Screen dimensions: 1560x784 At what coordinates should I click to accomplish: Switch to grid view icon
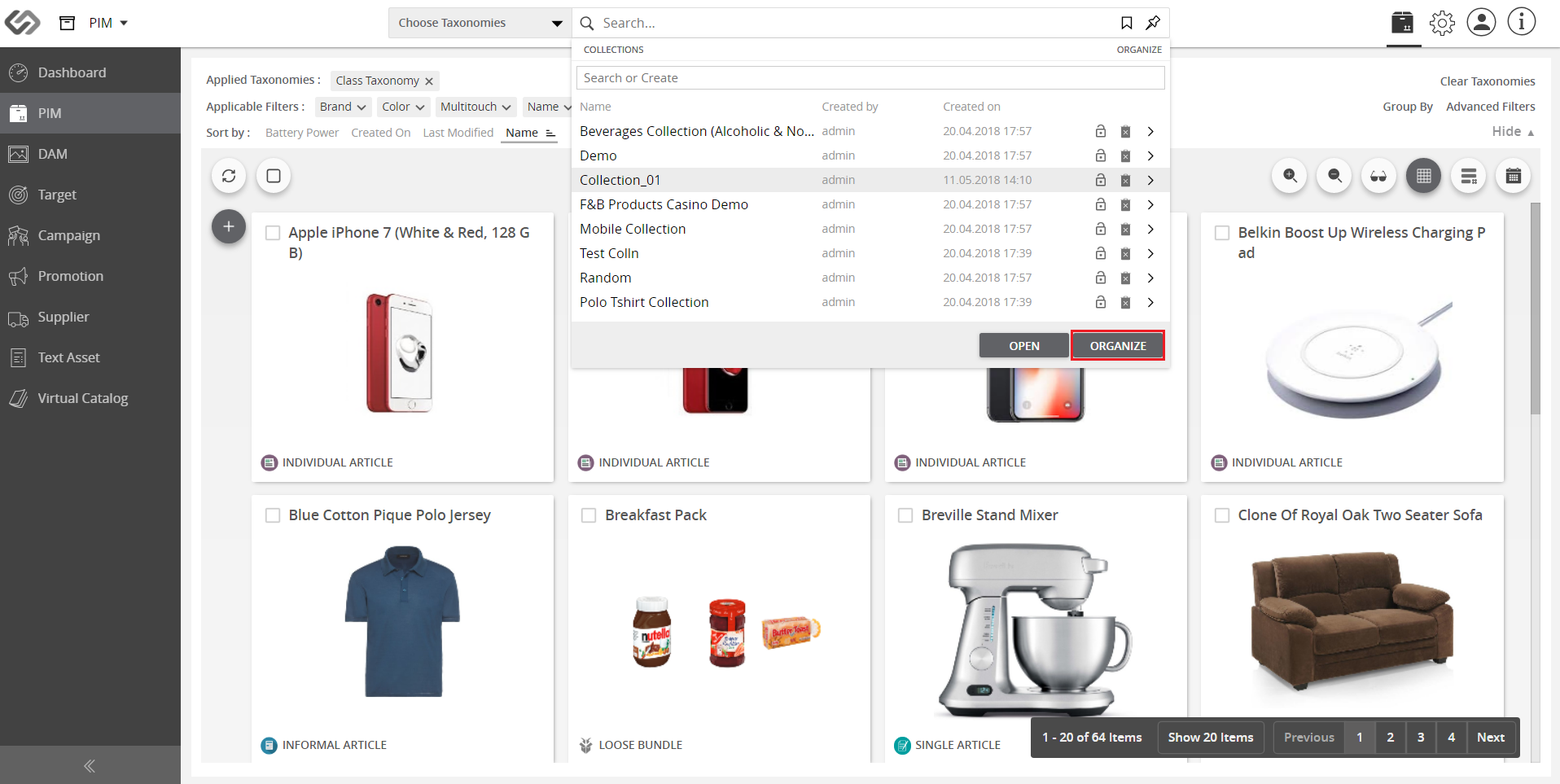(x=1423, y=176)
